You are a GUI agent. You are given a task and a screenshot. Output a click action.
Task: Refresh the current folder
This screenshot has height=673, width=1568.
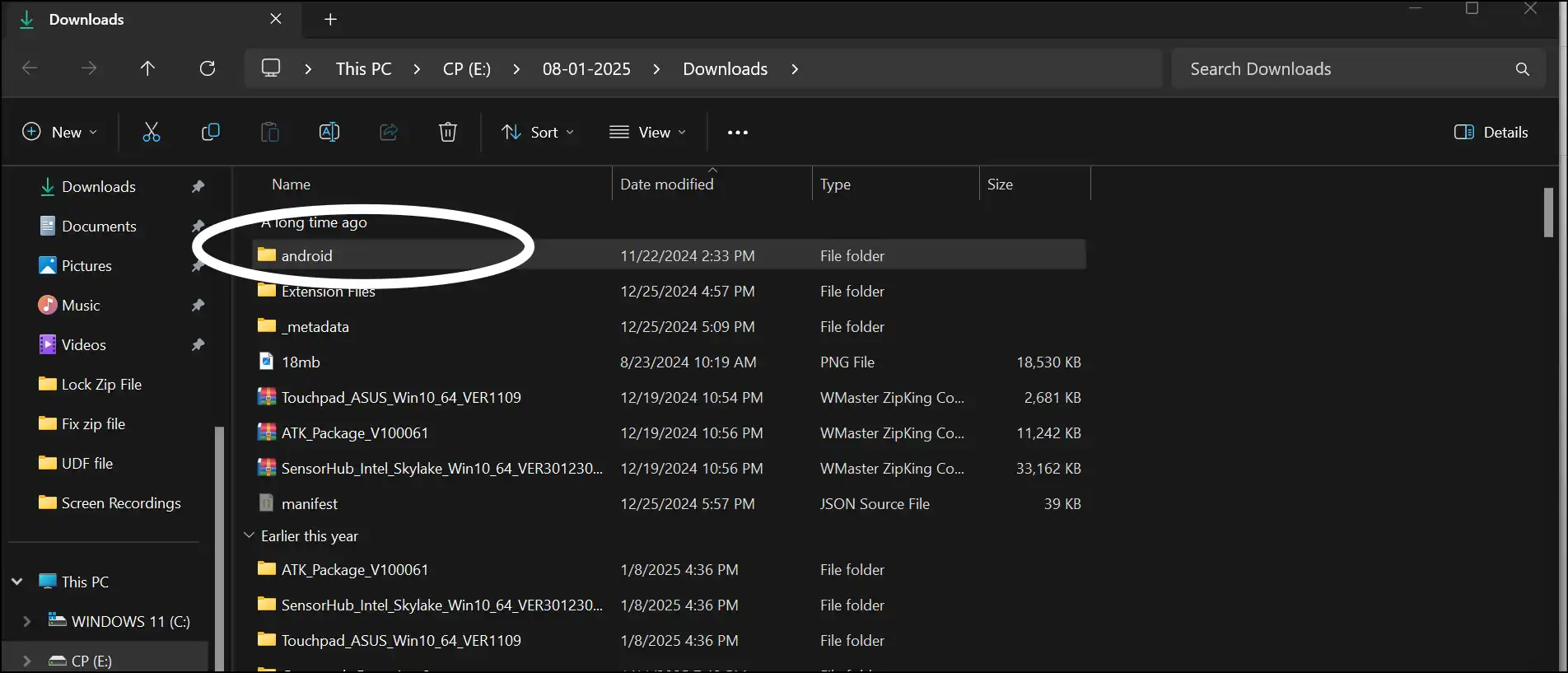[x=208, y=68]
